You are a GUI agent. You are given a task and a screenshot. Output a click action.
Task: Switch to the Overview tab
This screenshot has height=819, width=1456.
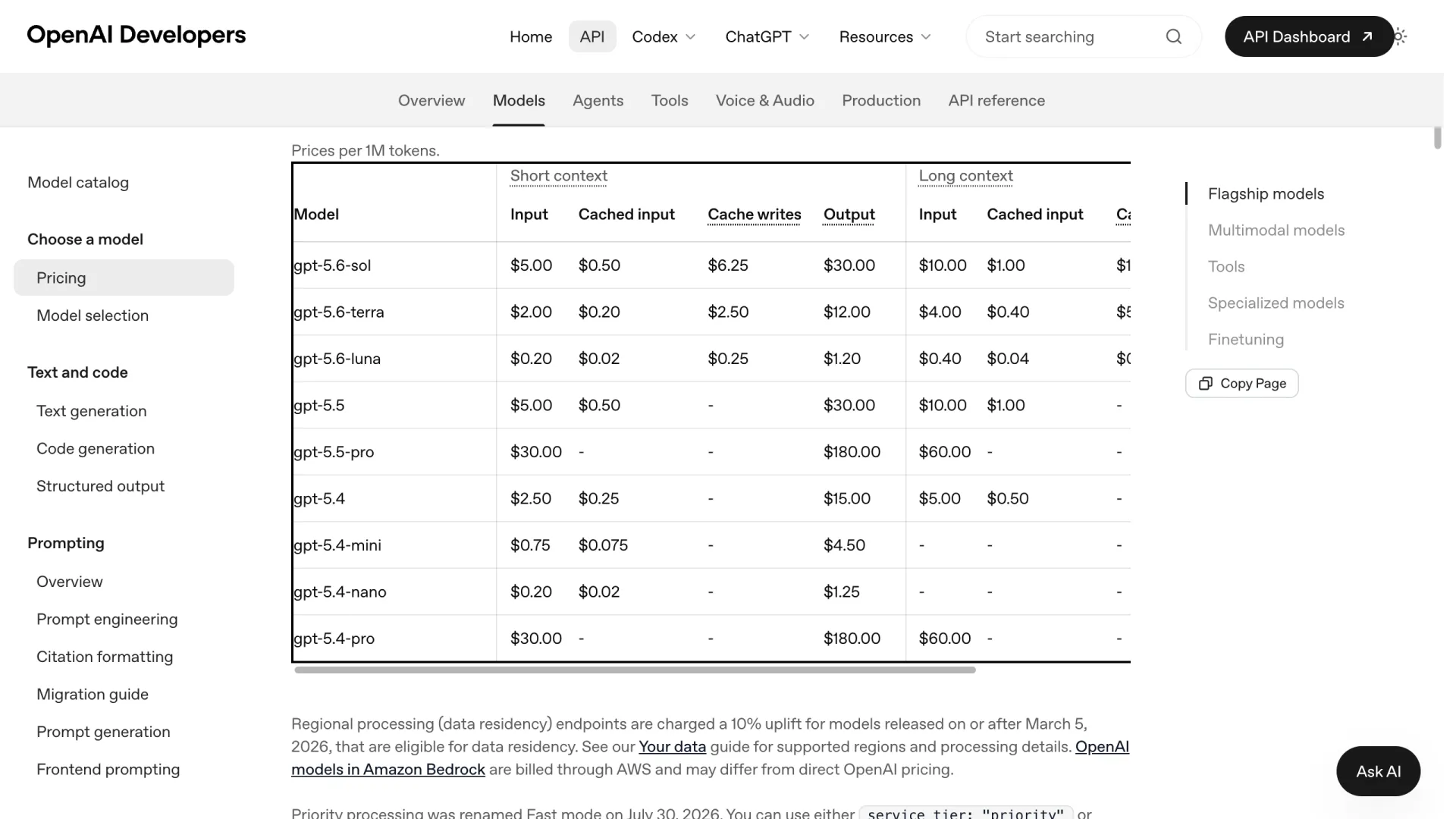pyautogui.click(x=431, y=100)
